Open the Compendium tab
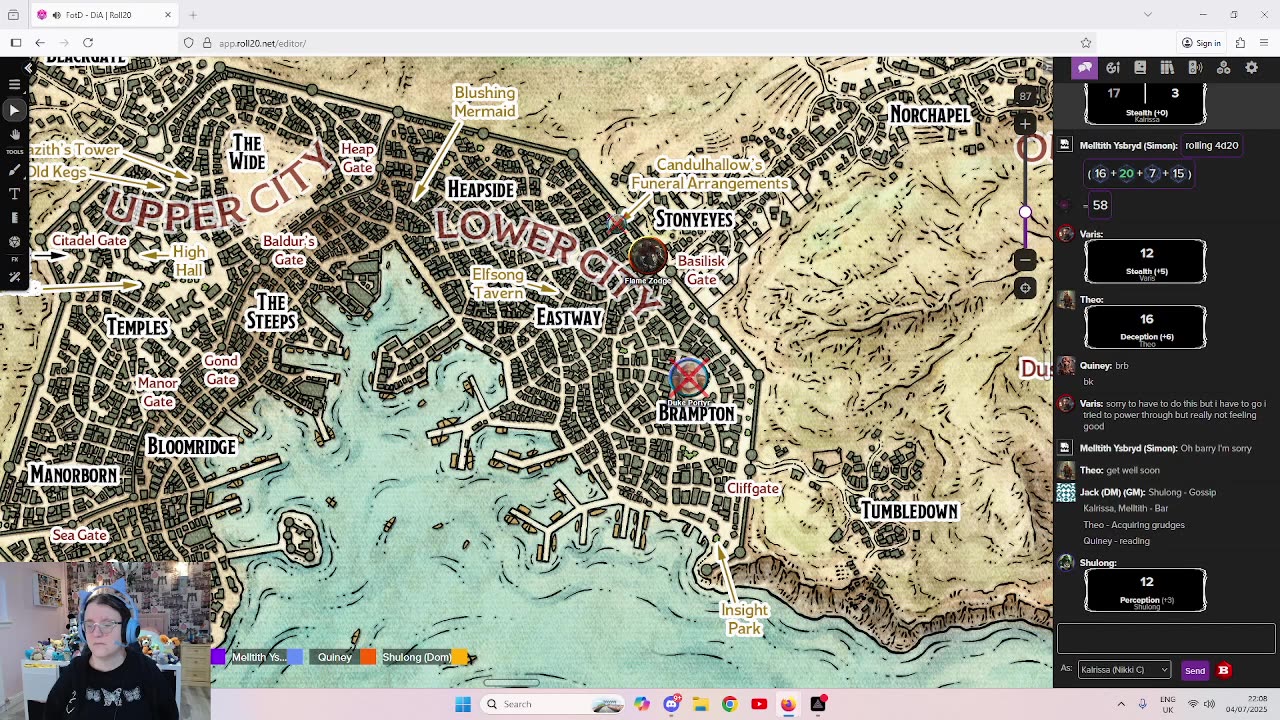Viewport: 1280px width, 720px height. [1167, 67]
